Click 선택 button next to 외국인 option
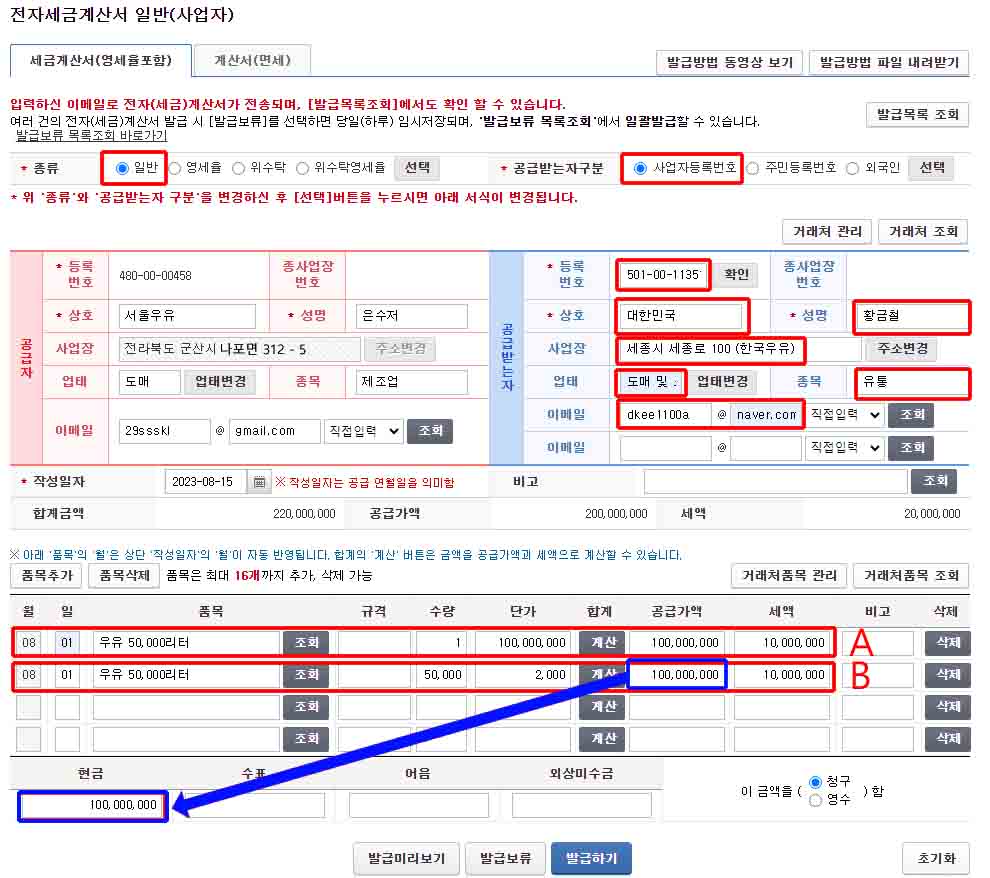 [x=932, y=168]
